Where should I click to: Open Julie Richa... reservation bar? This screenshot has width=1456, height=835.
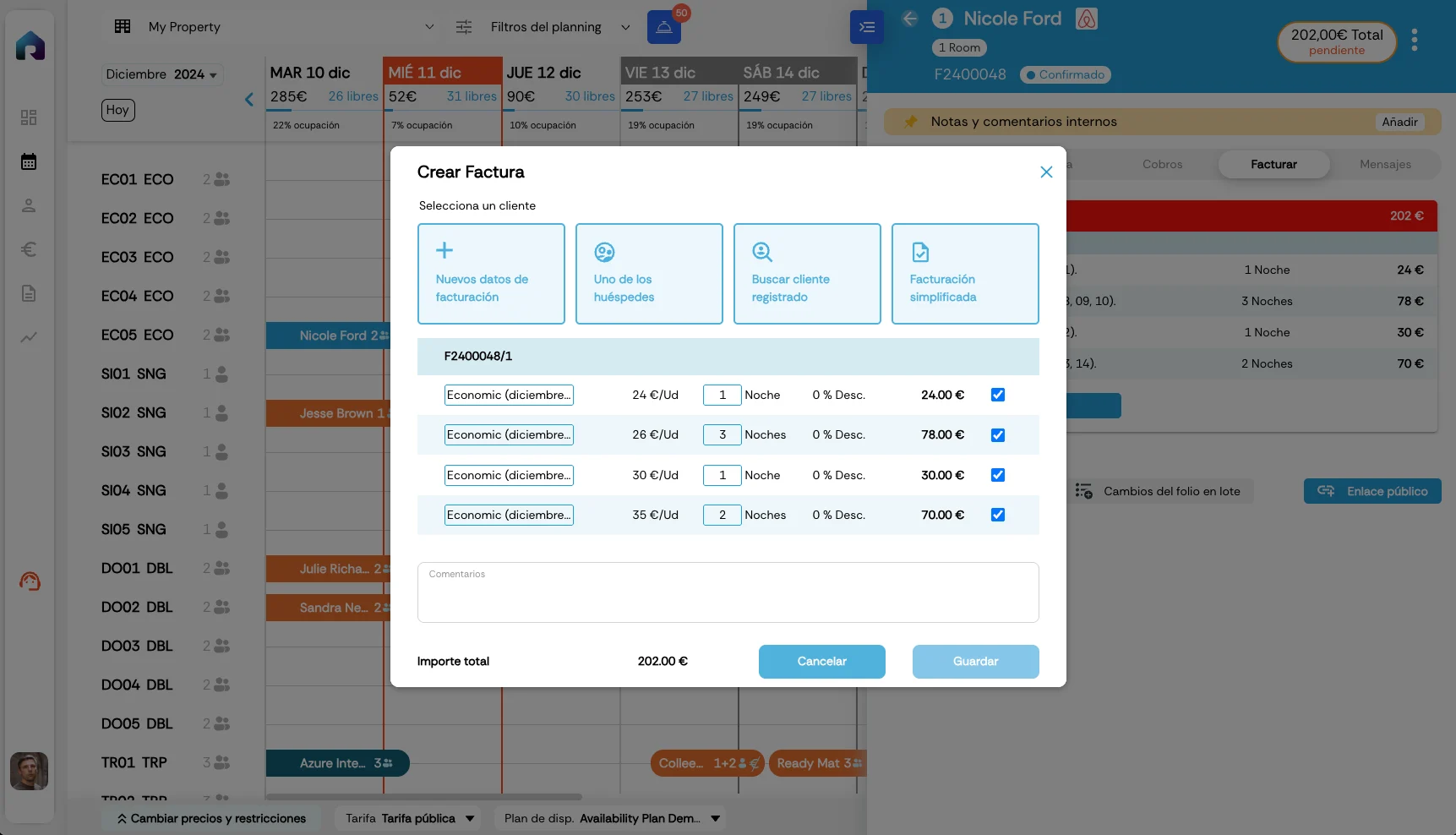point(328,569)
